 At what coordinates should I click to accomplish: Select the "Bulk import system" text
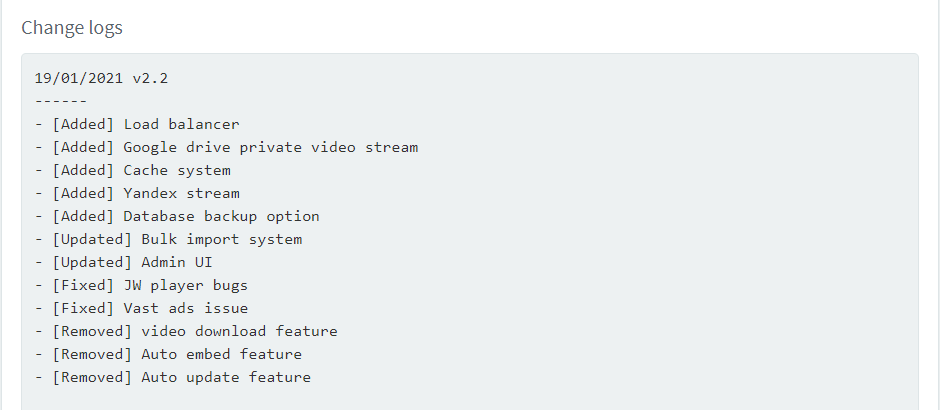(x=221, y=240)
